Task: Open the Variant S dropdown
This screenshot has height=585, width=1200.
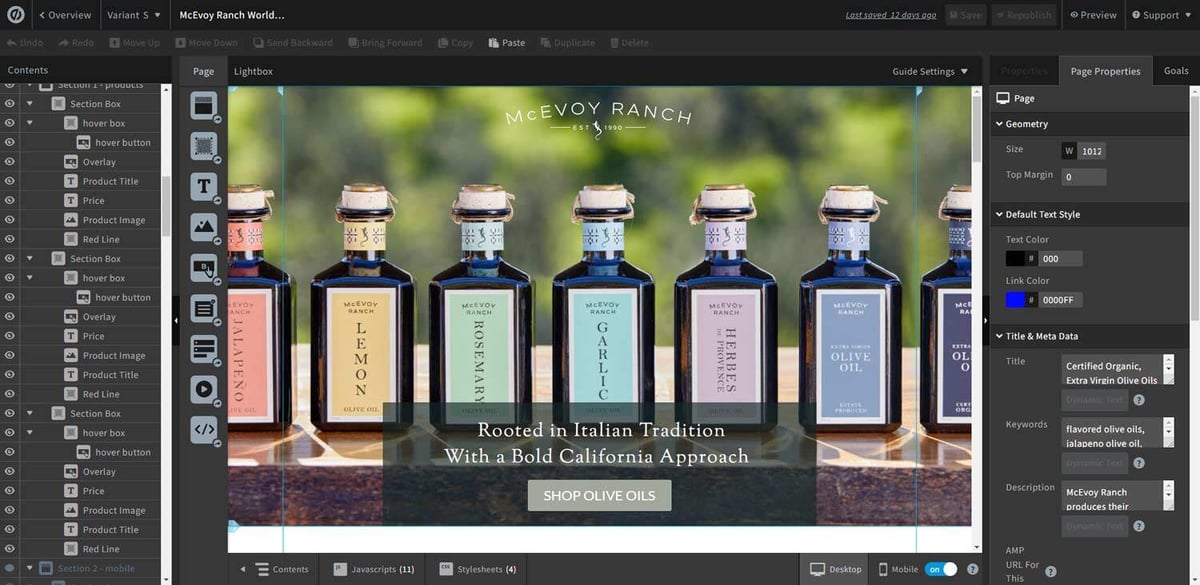Action: [132, 14]
